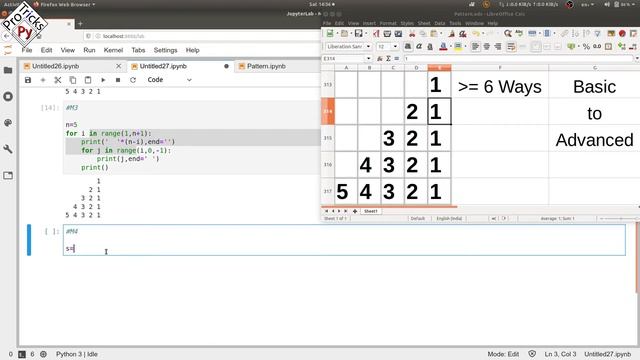
Task: Export as PDF in Calc toolbar
Action: point(376,33)
